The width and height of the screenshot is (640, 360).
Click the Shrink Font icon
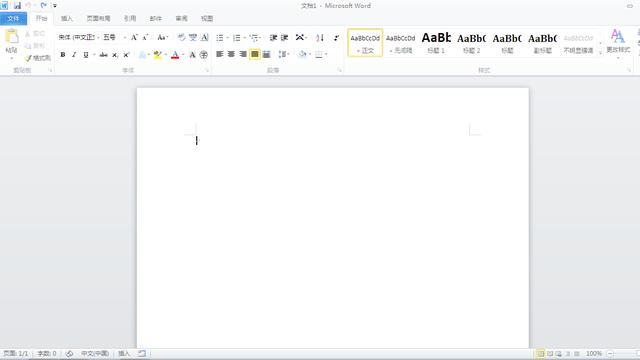[x=145, y=38]
